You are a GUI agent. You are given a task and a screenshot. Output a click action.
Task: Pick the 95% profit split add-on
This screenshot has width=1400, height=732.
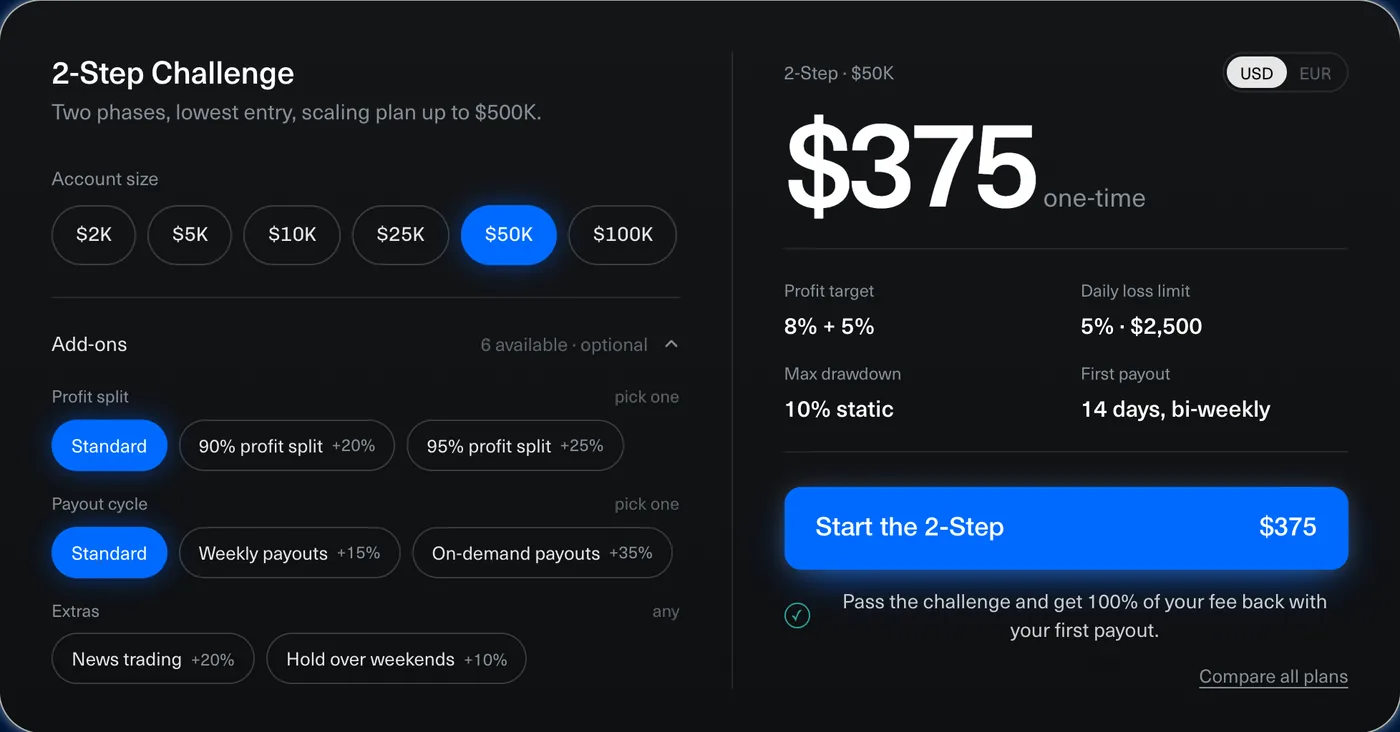tap(515, 446)
